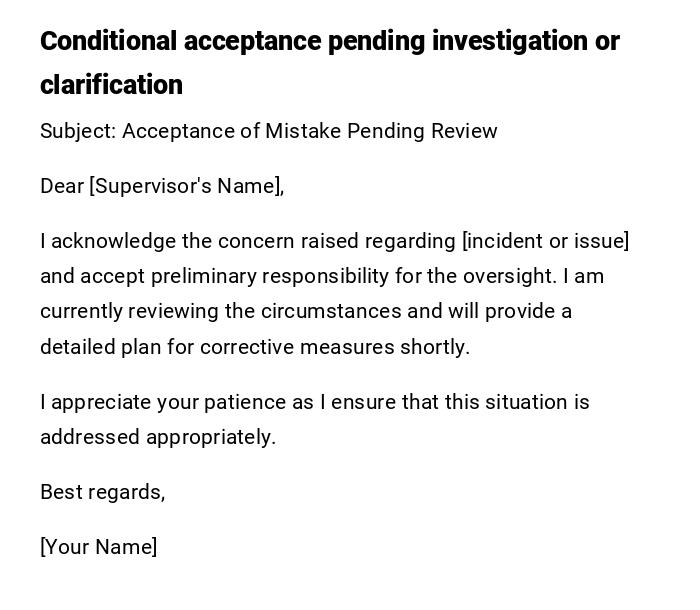
Task: Select the "[incident or issue]" placeholder
Action: tap(545, 241)
